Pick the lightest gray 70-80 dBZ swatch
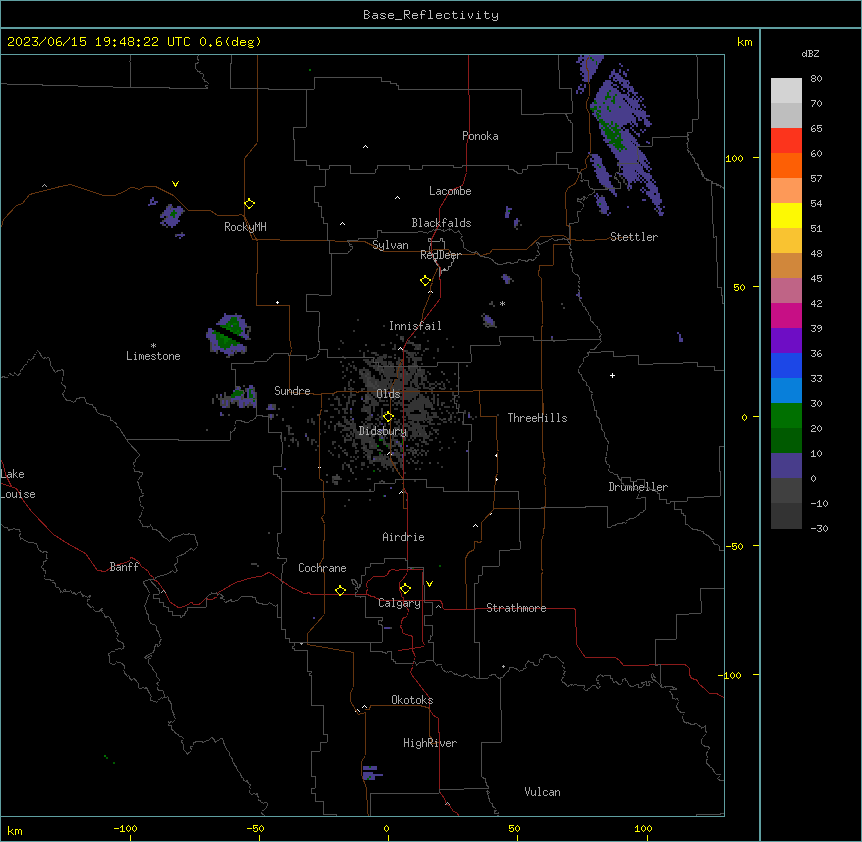This screenshot has height=842, width=862. coord(786,91)
